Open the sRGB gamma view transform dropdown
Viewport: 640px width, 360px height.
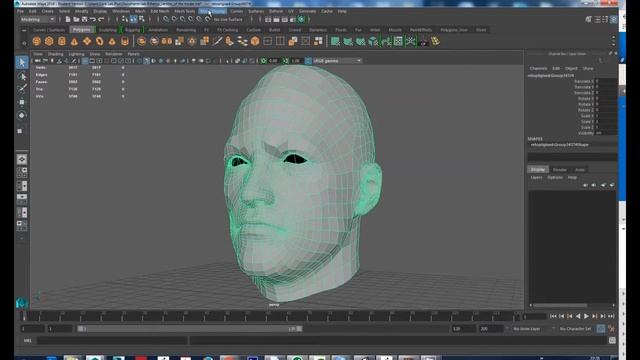click(x=337, y=61)
